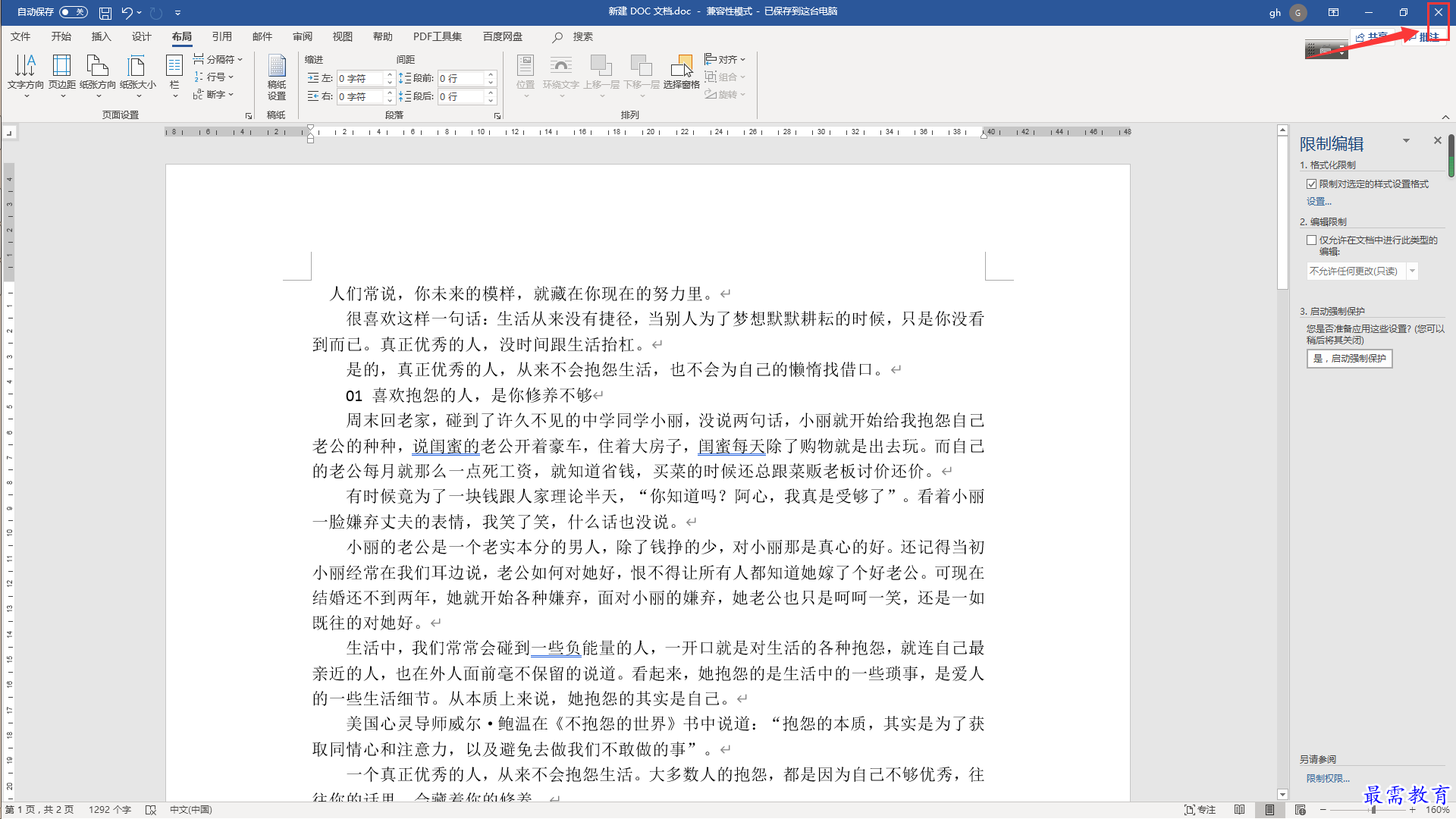Viewport: 1456px width, 819px height.
Task: Switch to the 开始 tab
Action: click(61, 37)
